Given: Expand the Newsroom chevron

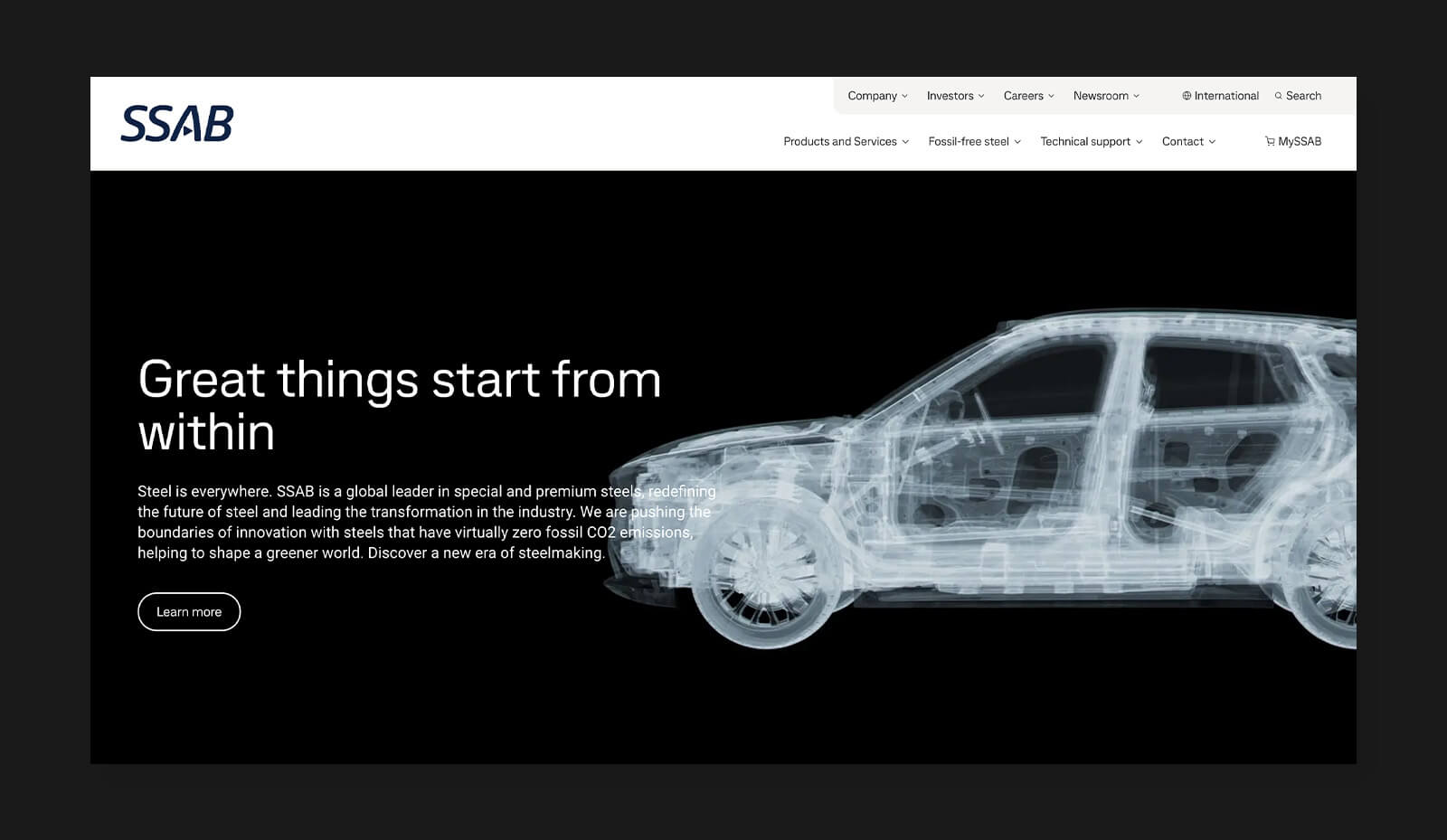Looking at the screenshot, I should click(x=1137, y=96).
